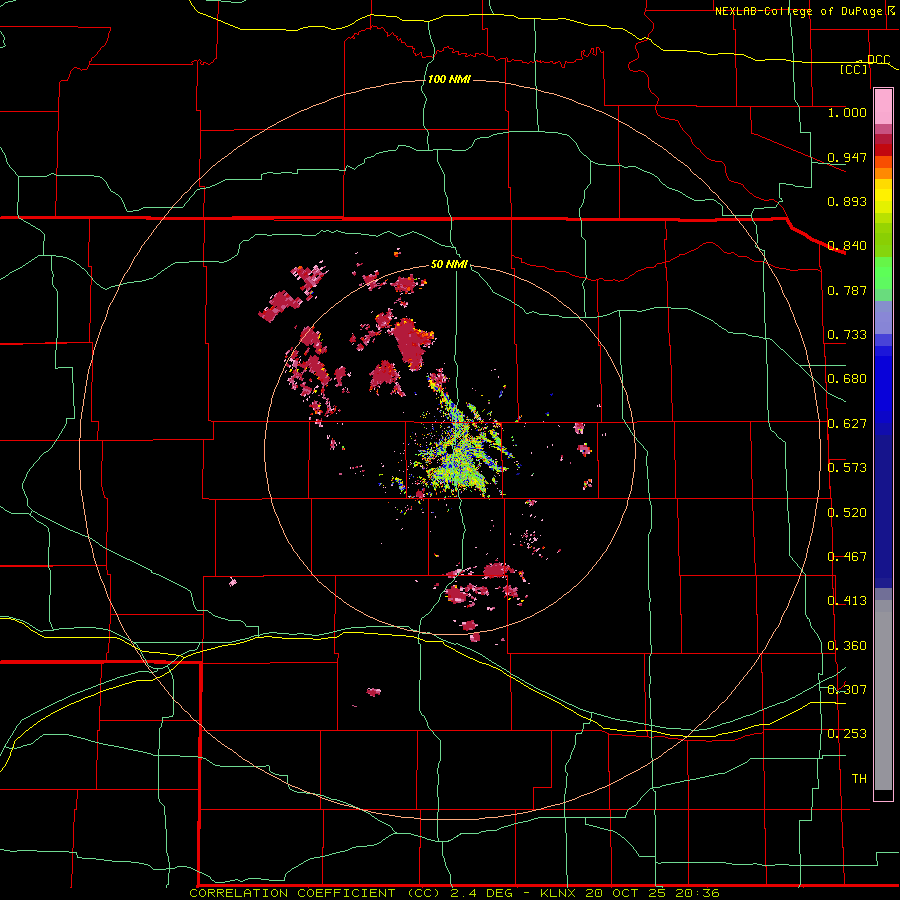The height and width of the screenshot is (900, 900).
Task: Click the green-yellow clutter at radar center
Action: [x=460, y=451]
